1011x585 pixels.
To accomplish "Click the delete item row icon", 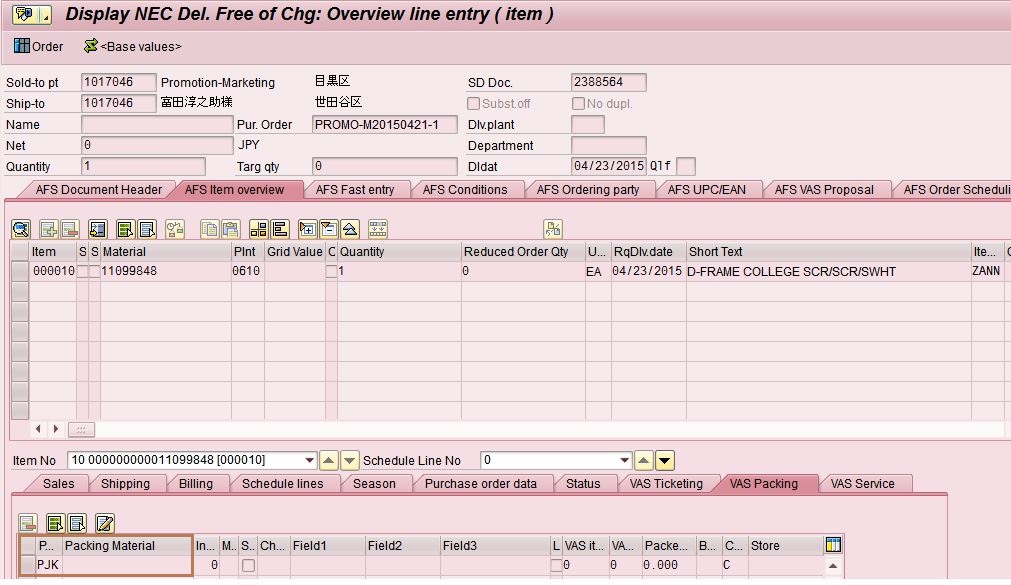I will pyautogui.click(x=69, y=229).
